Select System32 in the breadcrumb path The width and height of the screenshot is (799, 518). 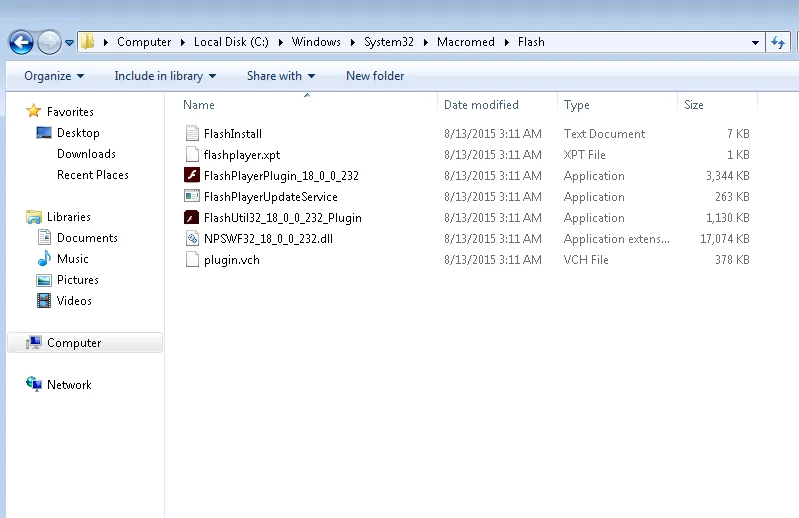click(389, 42)
